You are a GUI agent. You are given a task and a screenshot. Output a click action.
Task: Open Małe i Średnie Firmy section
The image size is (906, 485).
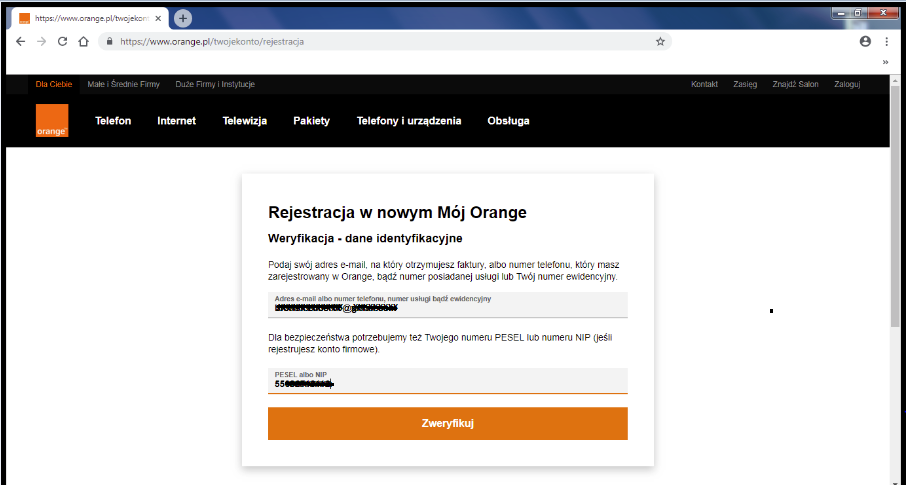[x=124, y=84]
